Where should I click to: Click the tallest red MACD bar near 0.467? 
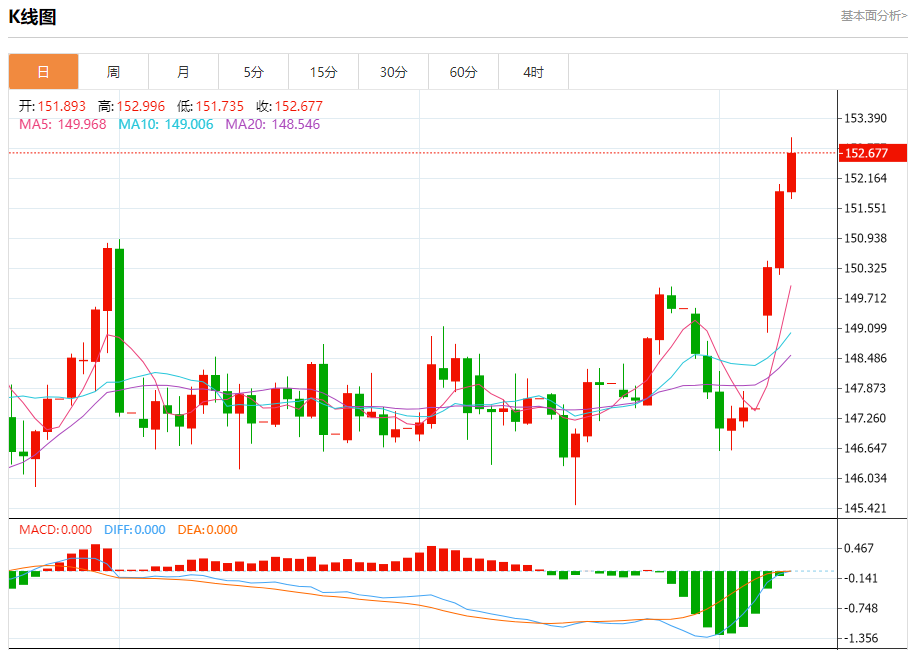click(x=95, y=557)
